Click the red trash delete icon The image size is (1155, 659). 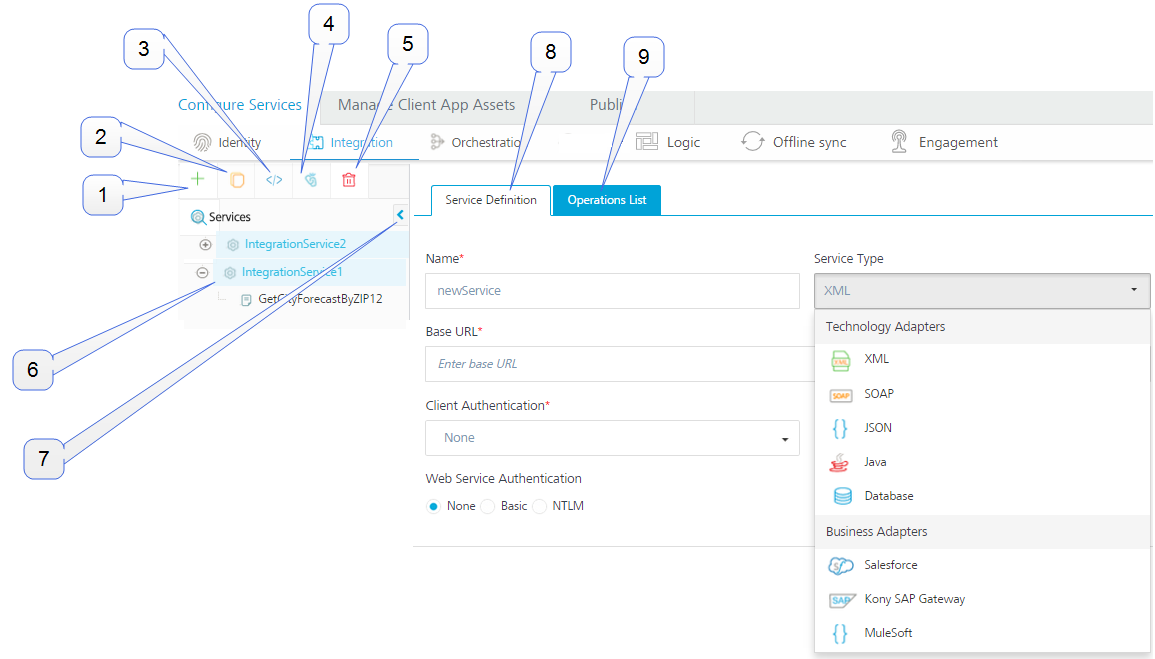pos(350,180)
